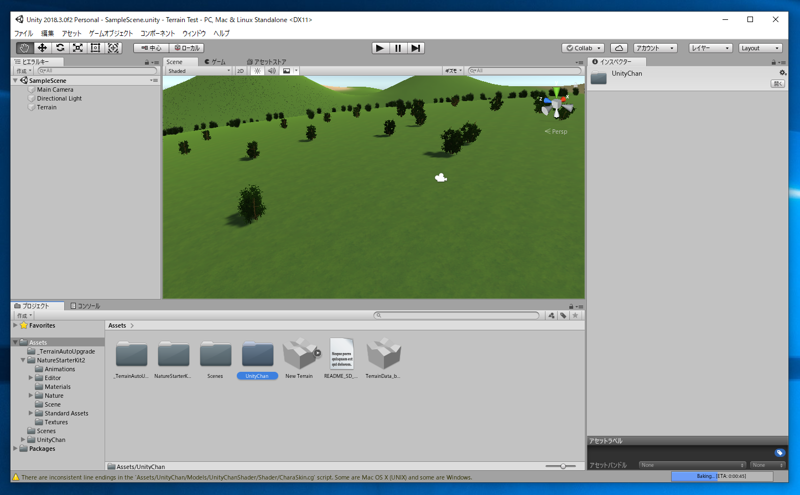
Task: Switch to the アセットストア tab
Action: [266, 62]
